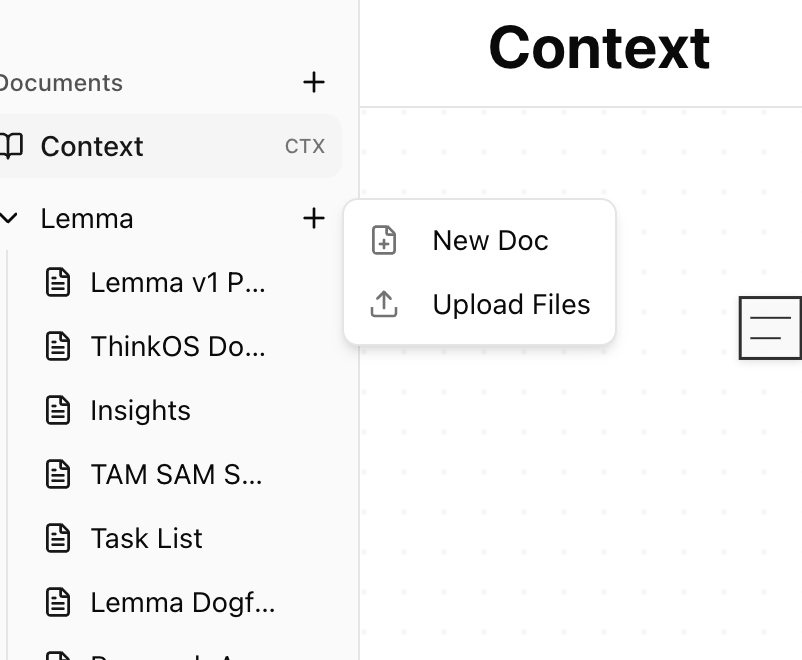The height and width of the screenshot is (660, 802).
Task: Select the Context item in sidebar
Action: click(92, 146)
